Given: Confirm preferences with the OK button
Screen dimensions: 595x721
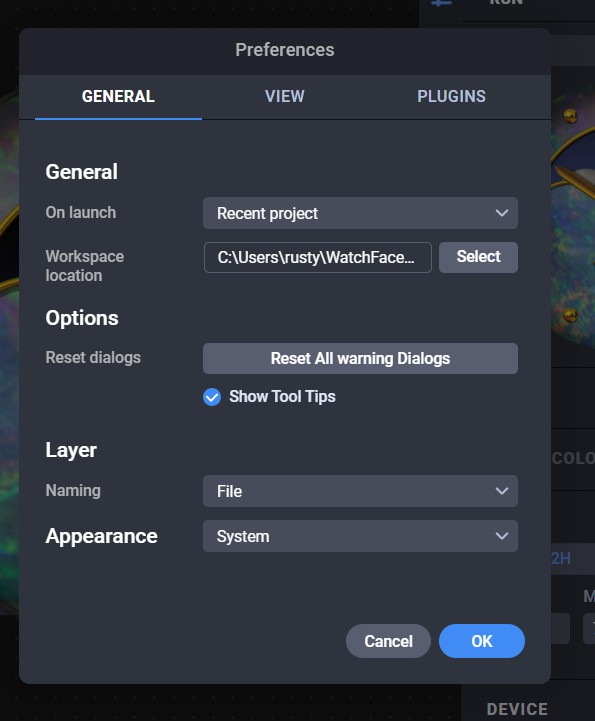Looking at the screenshot, I should [x=481, y=641].
